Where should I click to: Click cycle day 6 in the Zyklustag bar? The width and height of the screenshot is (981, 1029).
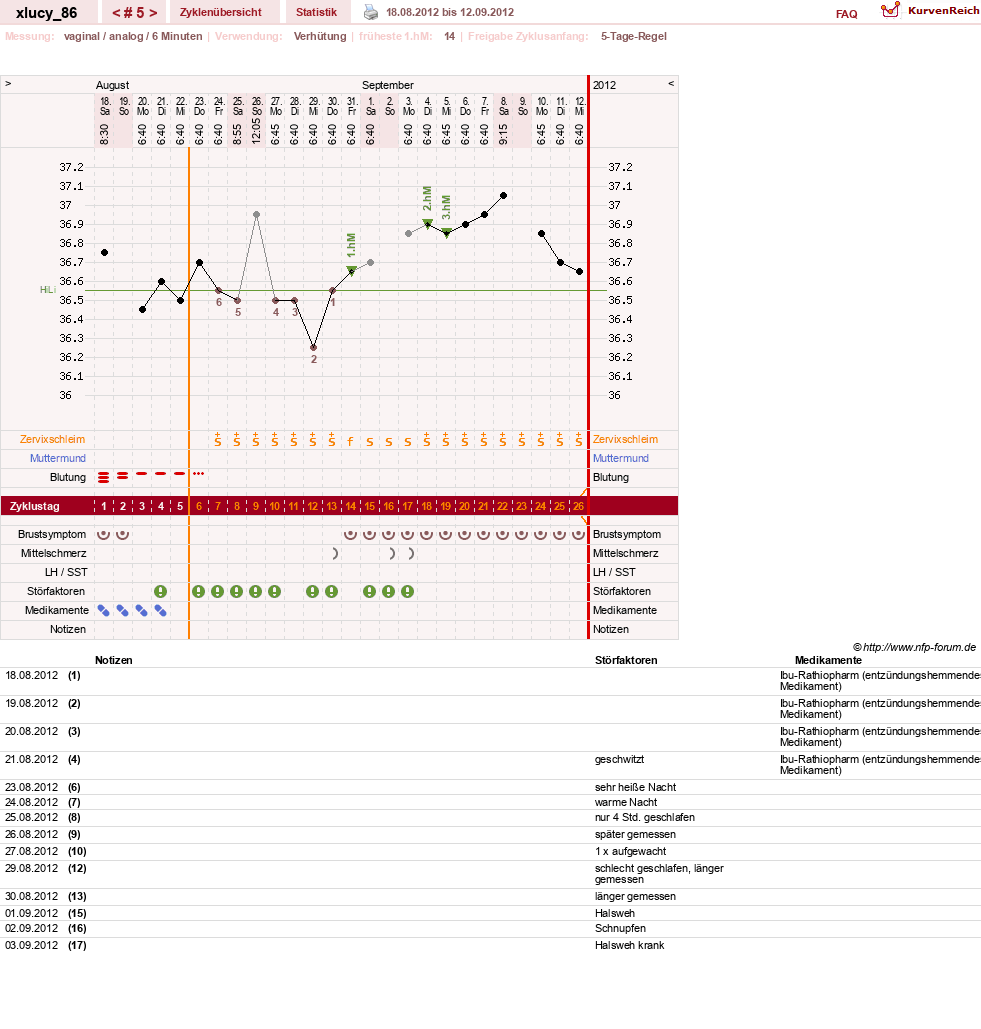(x=199, y=506)
